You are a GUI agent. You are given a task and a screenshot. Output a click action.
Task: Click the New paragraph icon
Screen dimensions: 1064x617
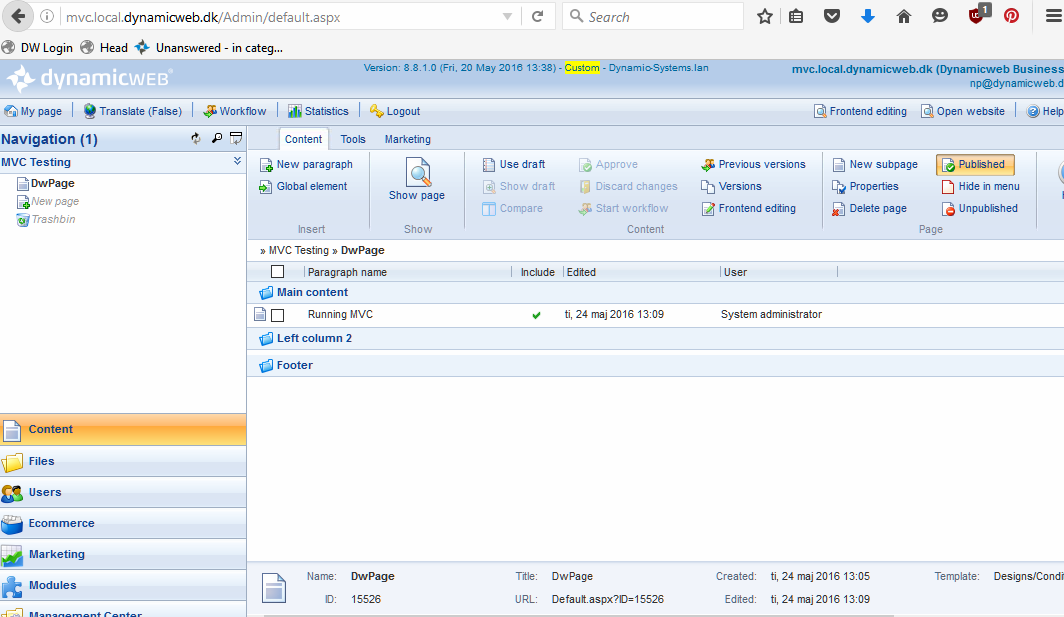[x=265, y=165]
